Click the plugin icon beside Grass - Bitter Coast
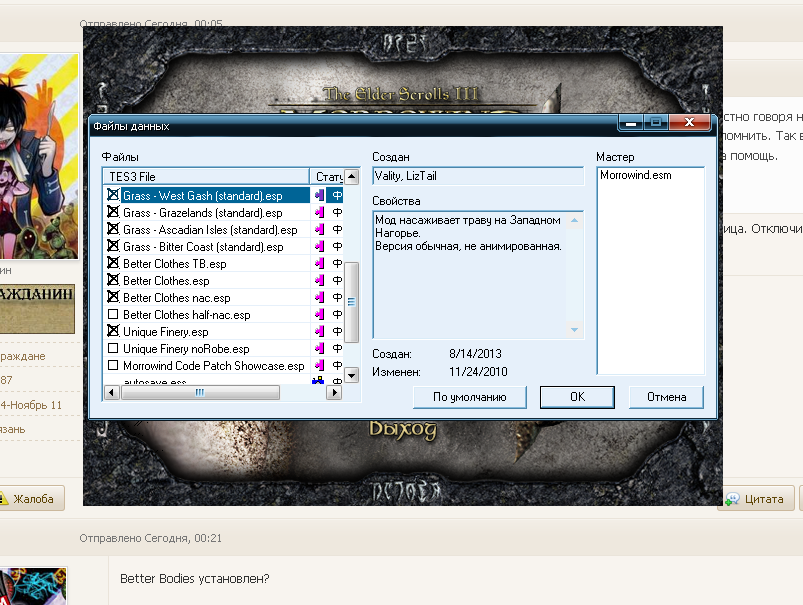Image resolution: width=803 pixels, height=605 pixels. click(x=321, y=247)
